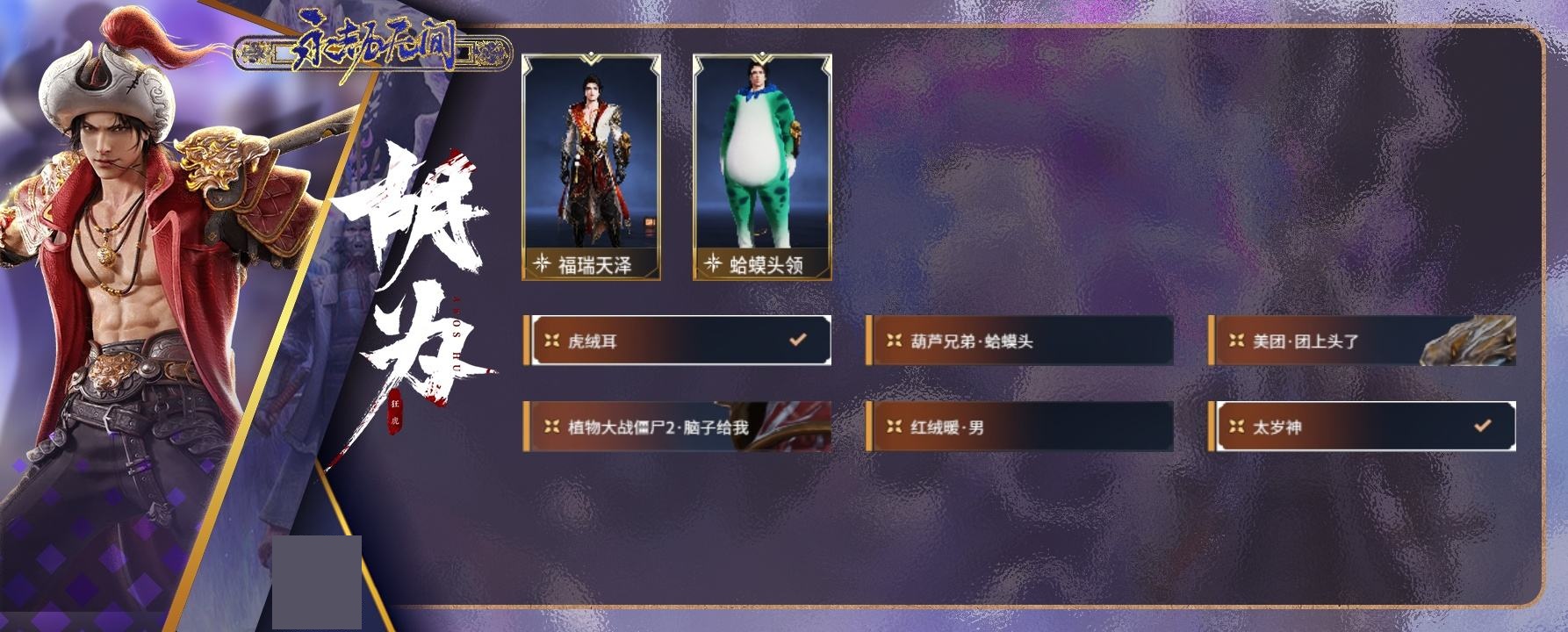
Task: Click the gray square below the title
Action: [317, 582]
